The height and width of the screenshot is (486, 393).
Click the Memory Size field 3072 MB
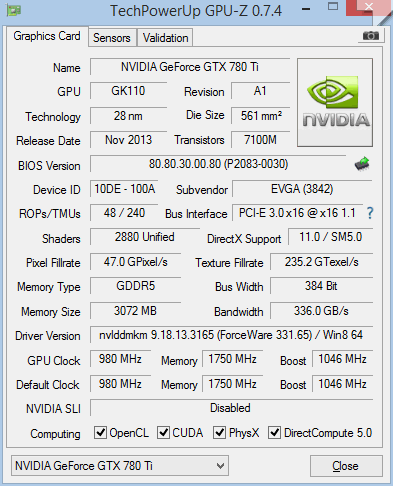pyautogui.click(x=135, y=311)
